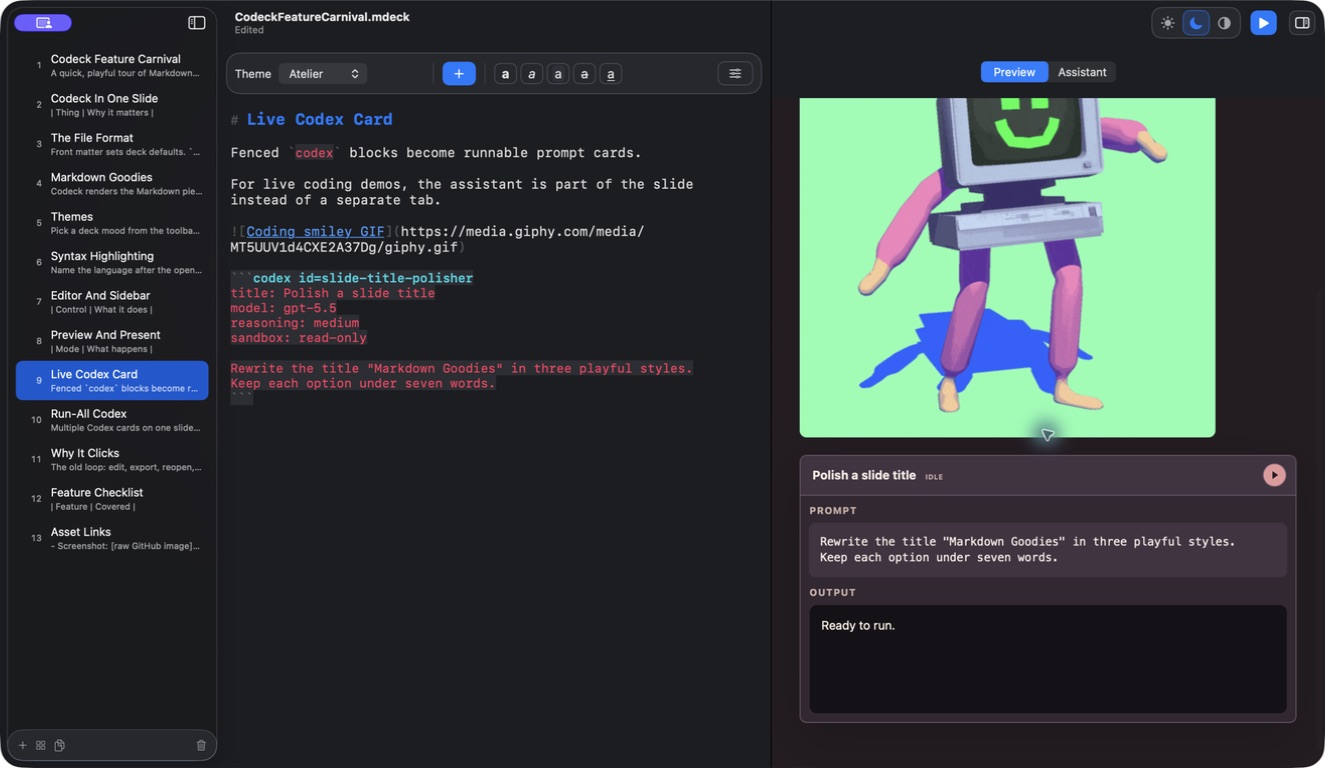The width and height of the screenshot is (1325, 768).
Task: Open slide 4 Markdown Goodies
Action: point(112,184)
